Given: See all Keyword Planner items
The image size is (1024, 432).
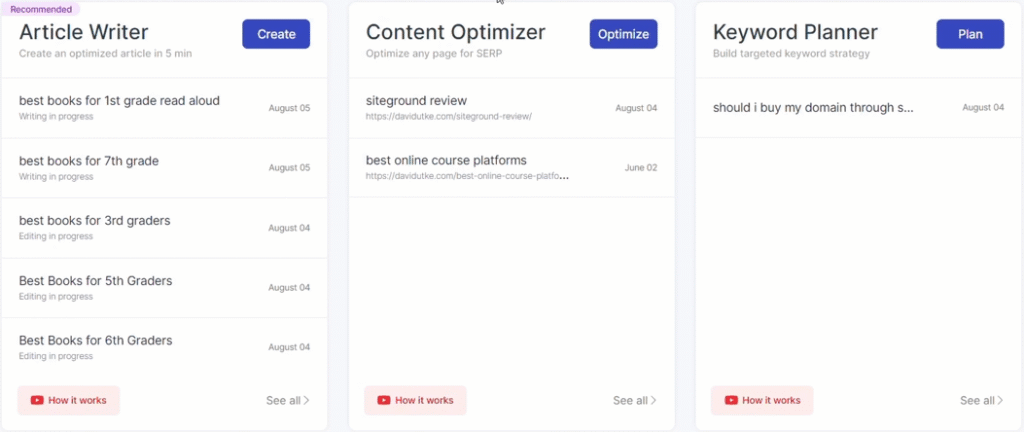Looking at the screenshot, I should coord(982,400).
